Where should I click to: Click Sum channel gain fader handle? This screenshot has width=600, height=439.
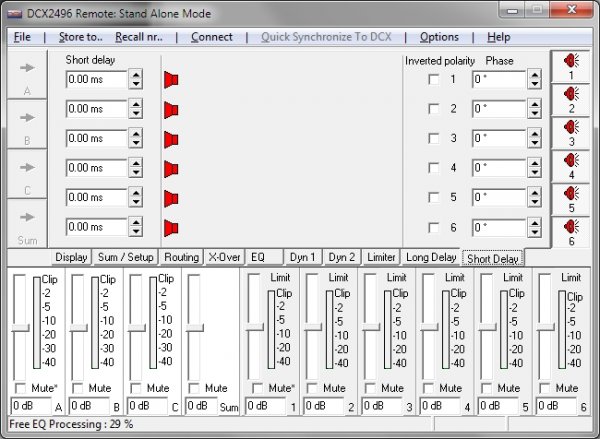(194, 328)
